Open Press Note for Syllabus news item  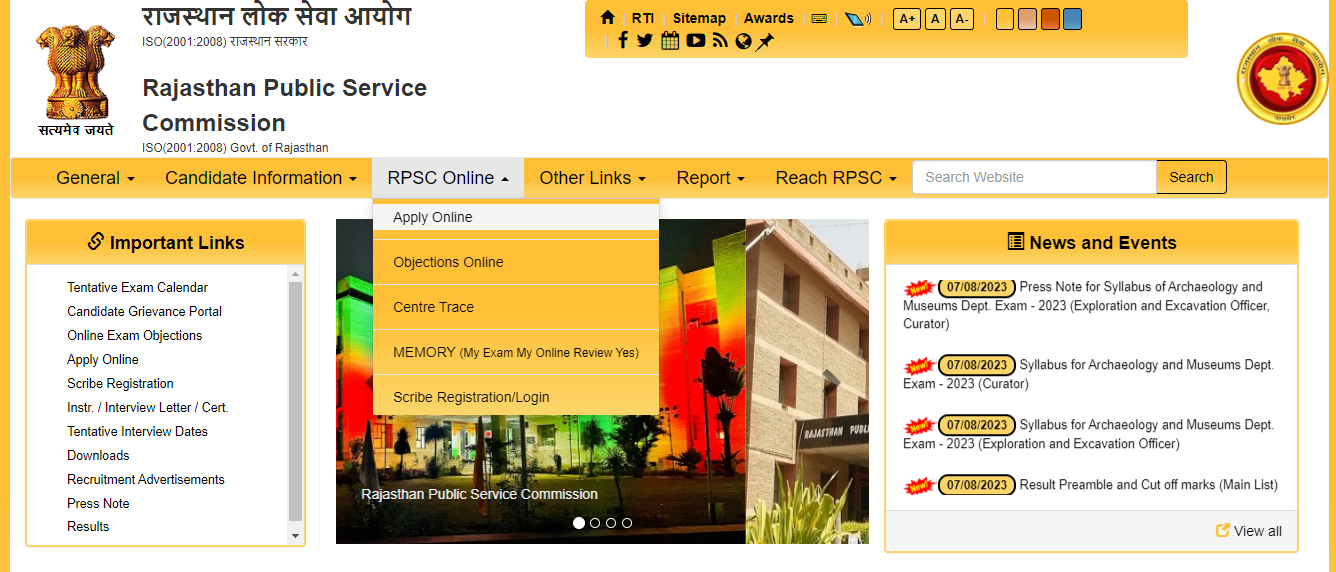click(1086, 305)
